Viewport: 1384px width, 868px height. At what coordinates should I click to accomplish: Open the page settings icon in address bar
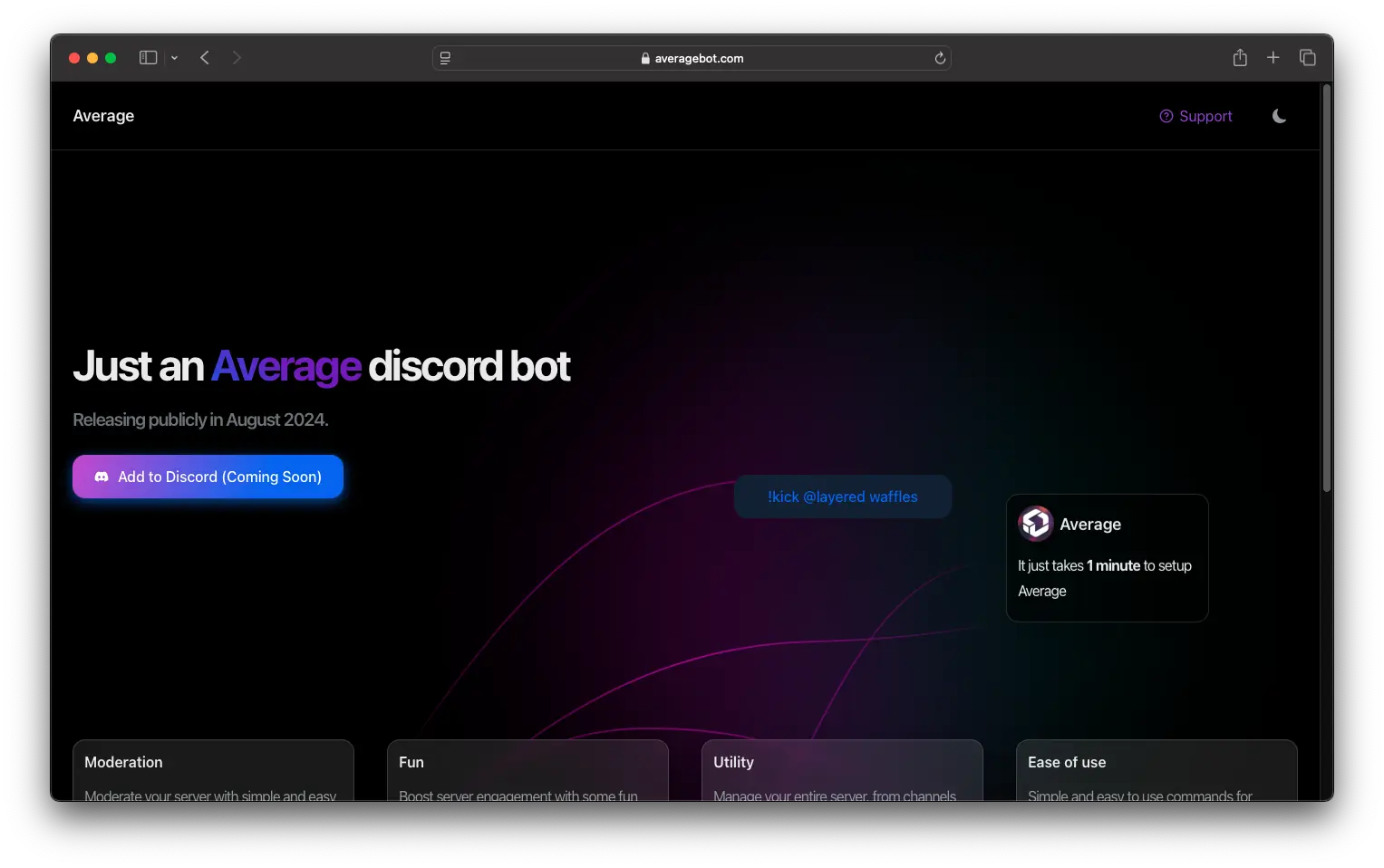[445, 58]
